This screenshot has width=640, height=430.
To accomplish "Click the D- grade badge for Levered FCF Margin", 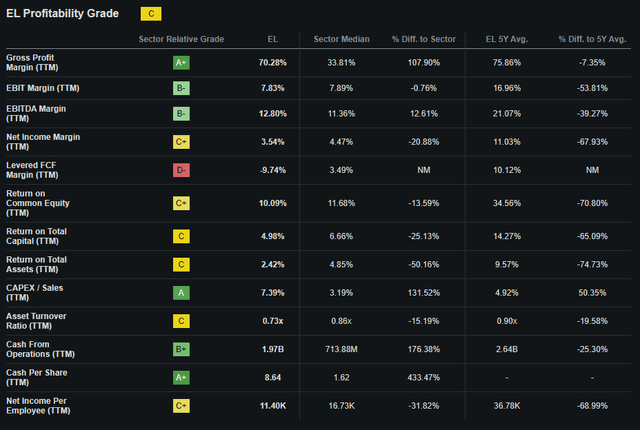I will click(x=181, y=170).
